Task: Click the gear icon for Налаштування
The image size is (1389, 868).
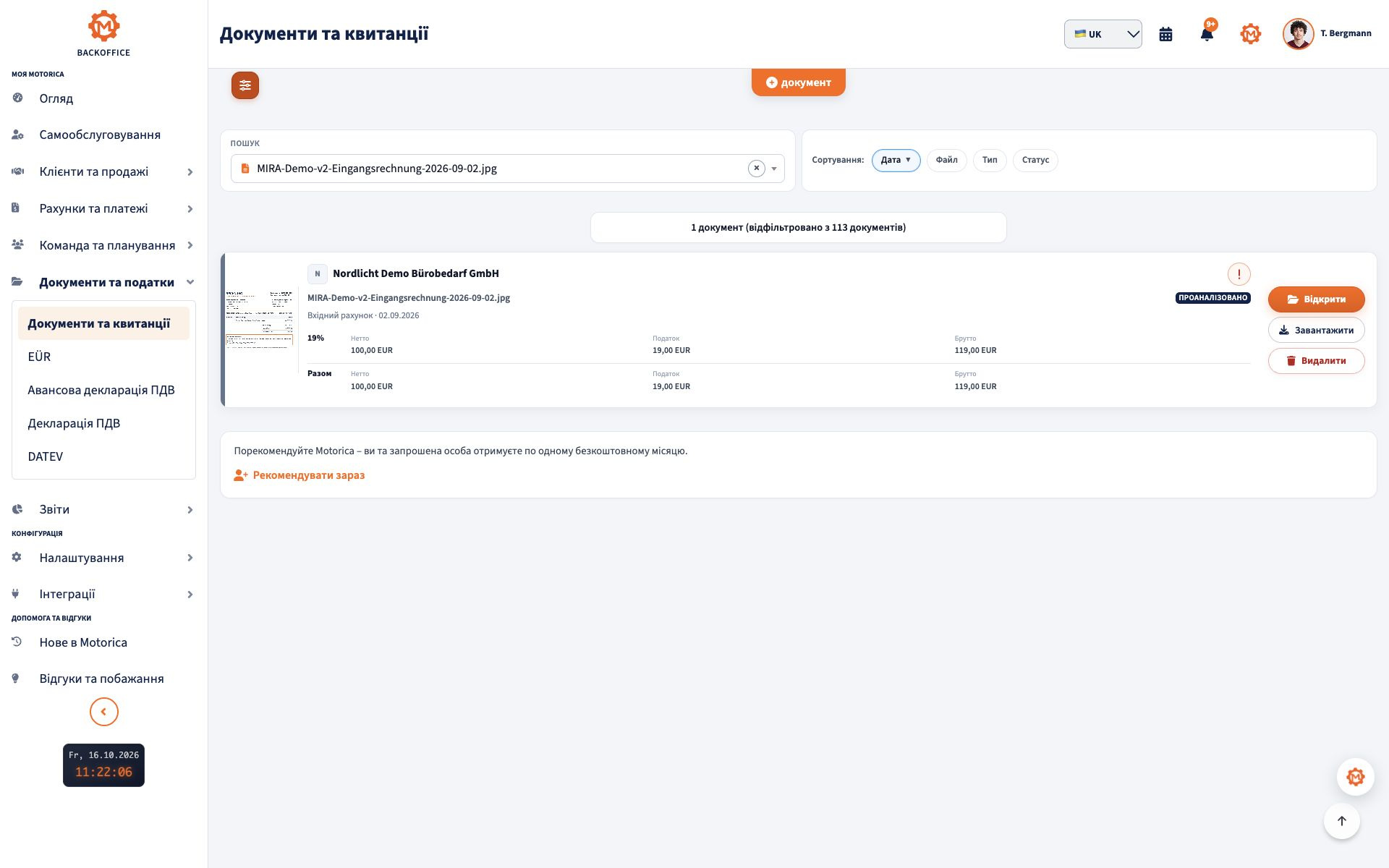Action: tap(17, 557)
